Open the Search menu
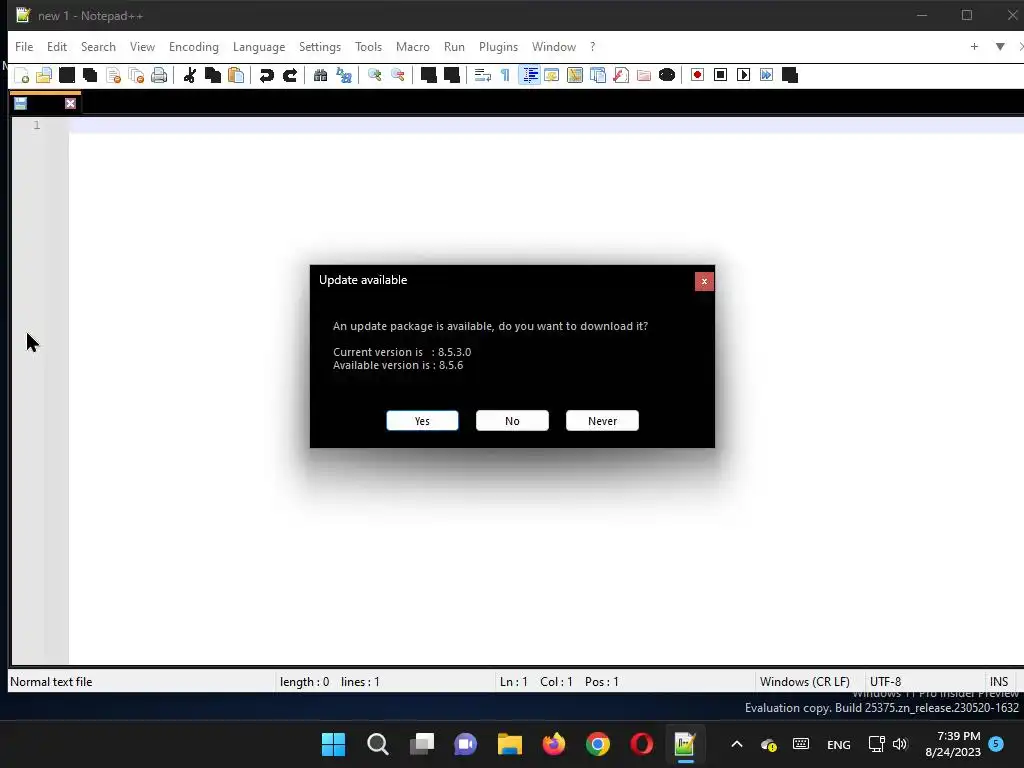The width and height of the screenshot is (1024, 768). pos(98,47)
